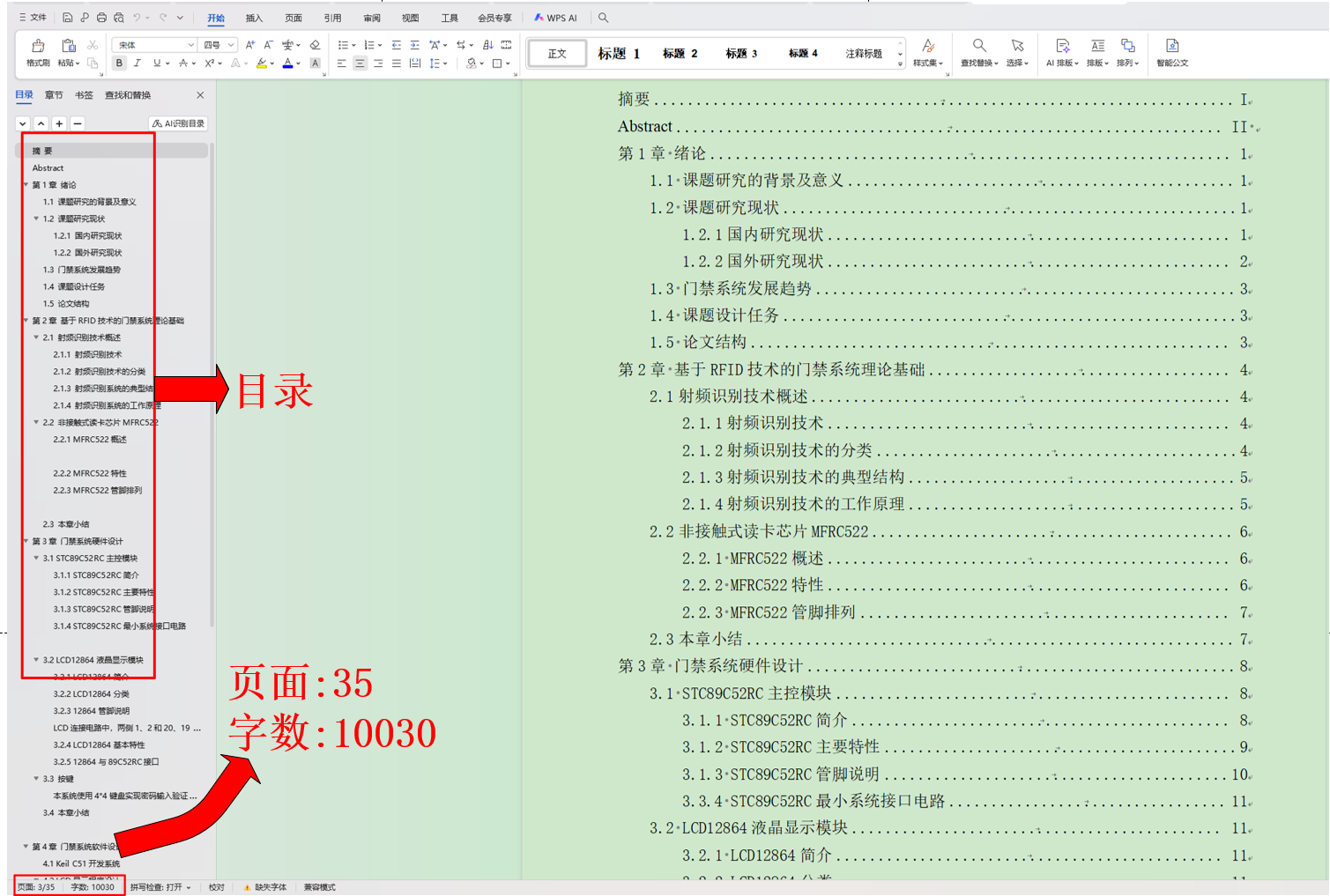Viewport: 1330px width, 896px height.
Task: Click the AI识别目录 button
Action: click(x=179, y=123)
